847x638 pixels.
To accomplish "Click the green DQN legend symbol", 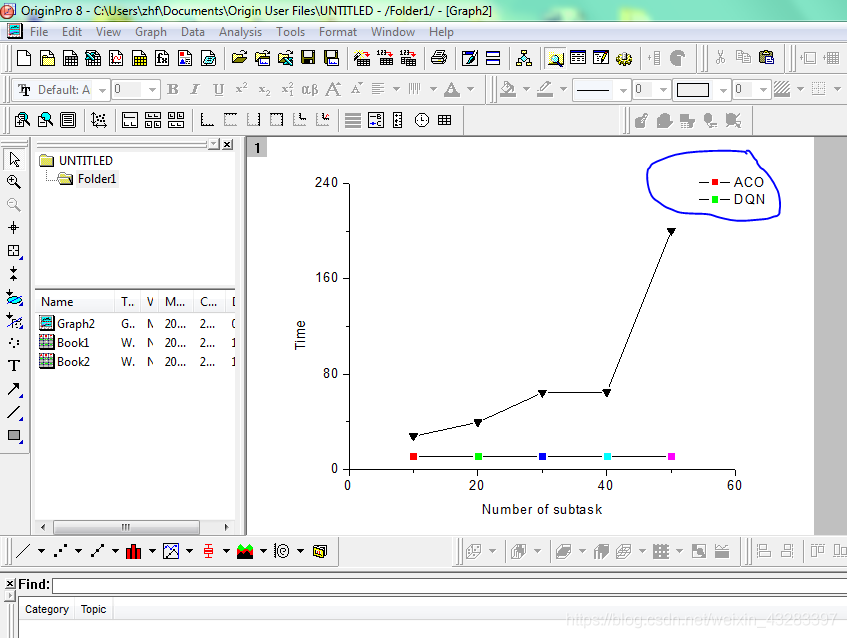I will [714, 199].
